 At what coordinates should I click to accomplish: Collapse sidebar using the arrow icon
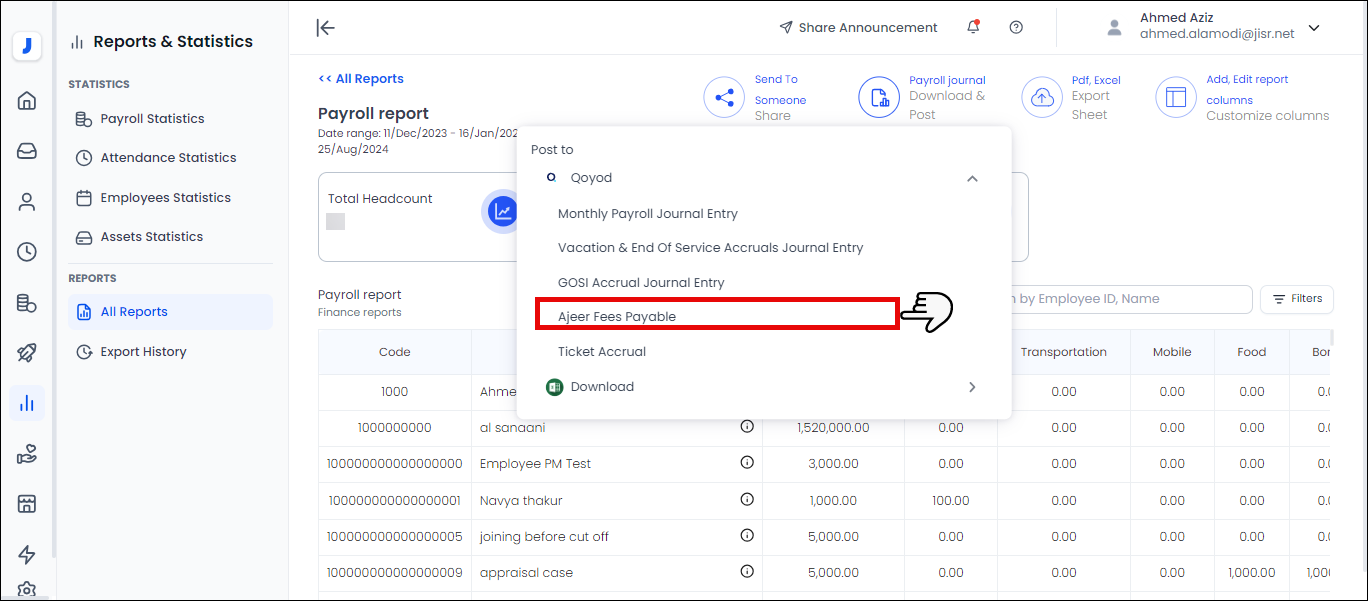[325, 28]
